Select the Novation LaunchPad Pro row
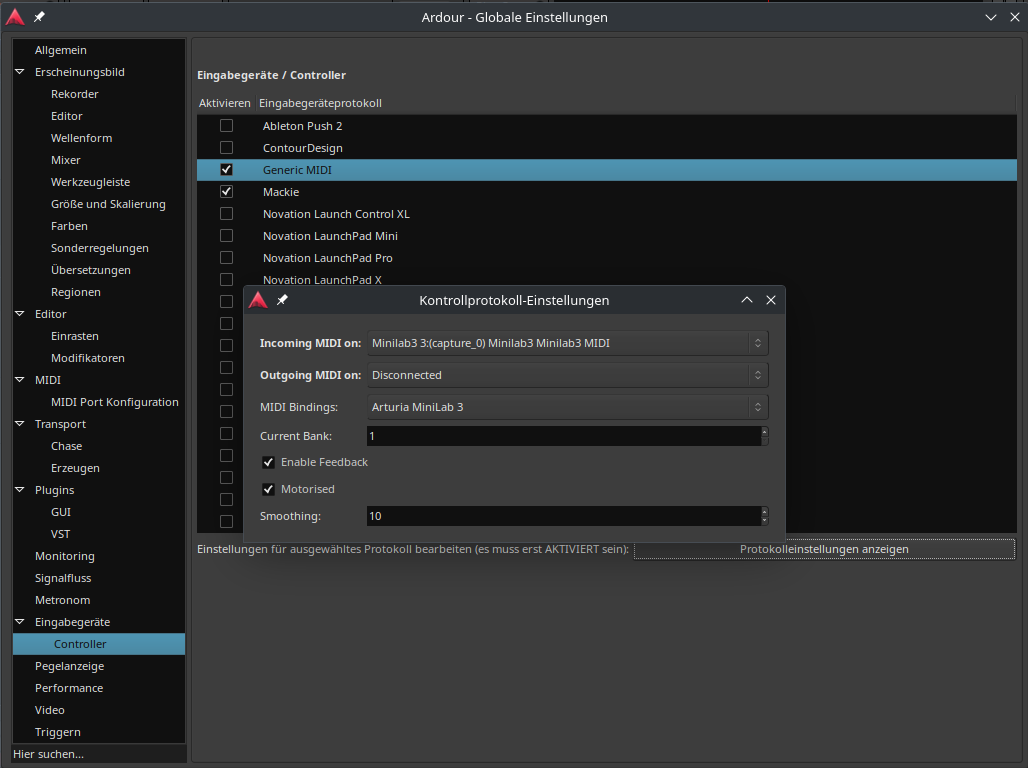Image resolution: width=1028 pixels, height=768 pixels. [x=606, y=258]
